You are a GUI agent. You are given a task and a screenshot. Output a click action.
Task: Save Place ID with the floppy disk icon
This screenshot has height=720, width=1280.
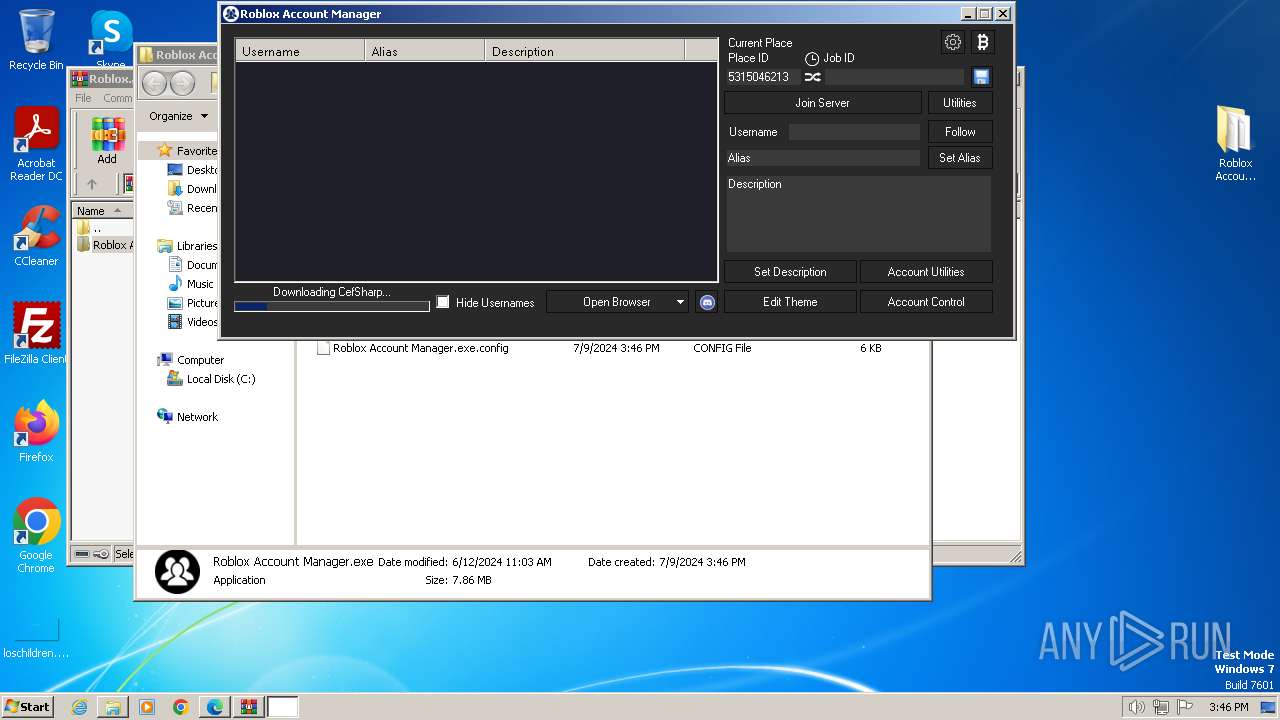point(981,77)
